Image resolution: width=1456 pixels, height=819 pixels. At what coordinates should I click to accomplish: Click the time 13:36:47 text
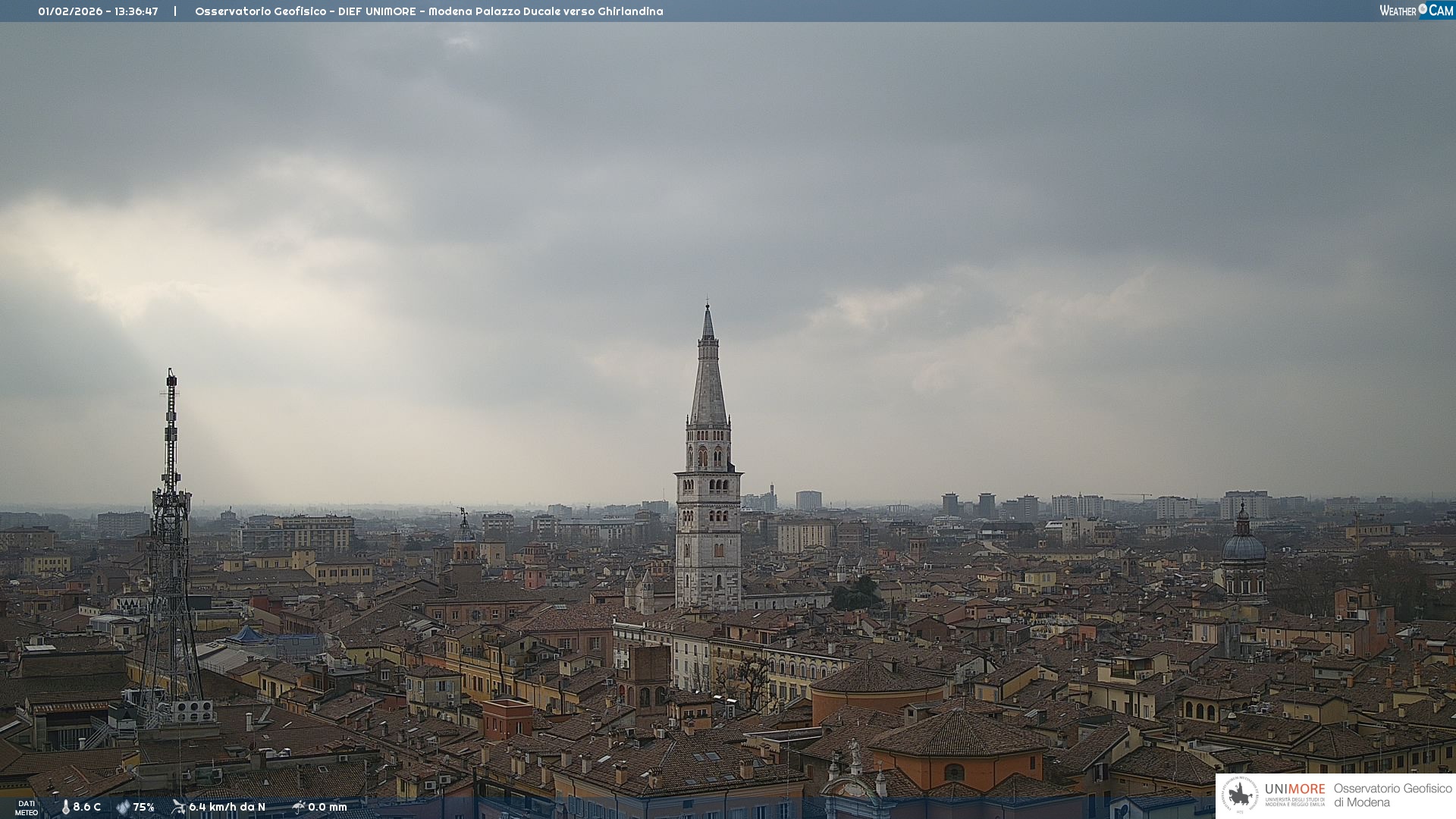click(x=136, y=11)
